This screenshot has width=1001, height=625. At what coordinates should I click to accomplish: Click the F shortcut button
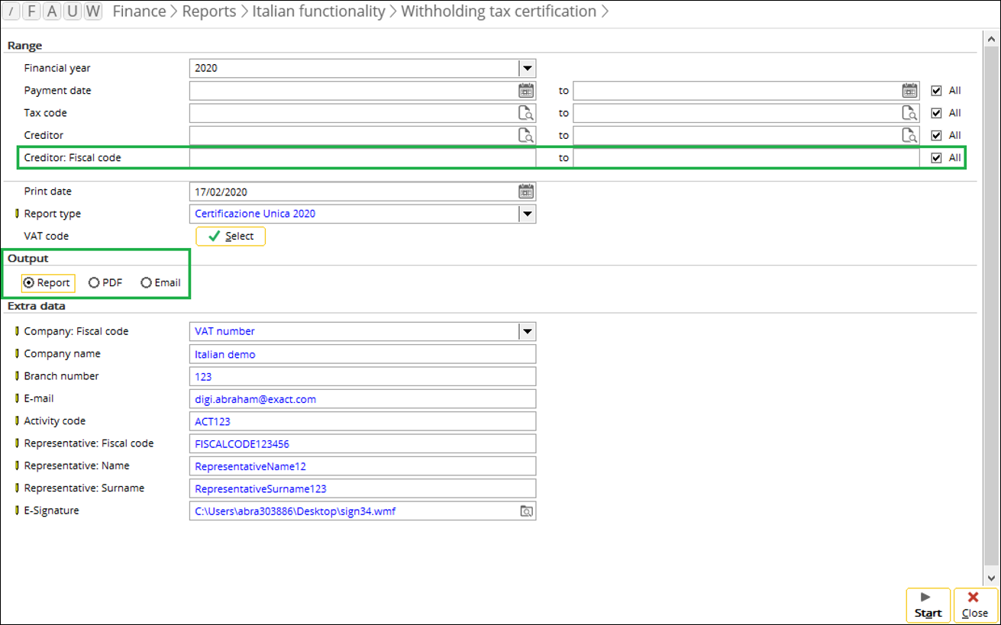[x=32, y=11]
